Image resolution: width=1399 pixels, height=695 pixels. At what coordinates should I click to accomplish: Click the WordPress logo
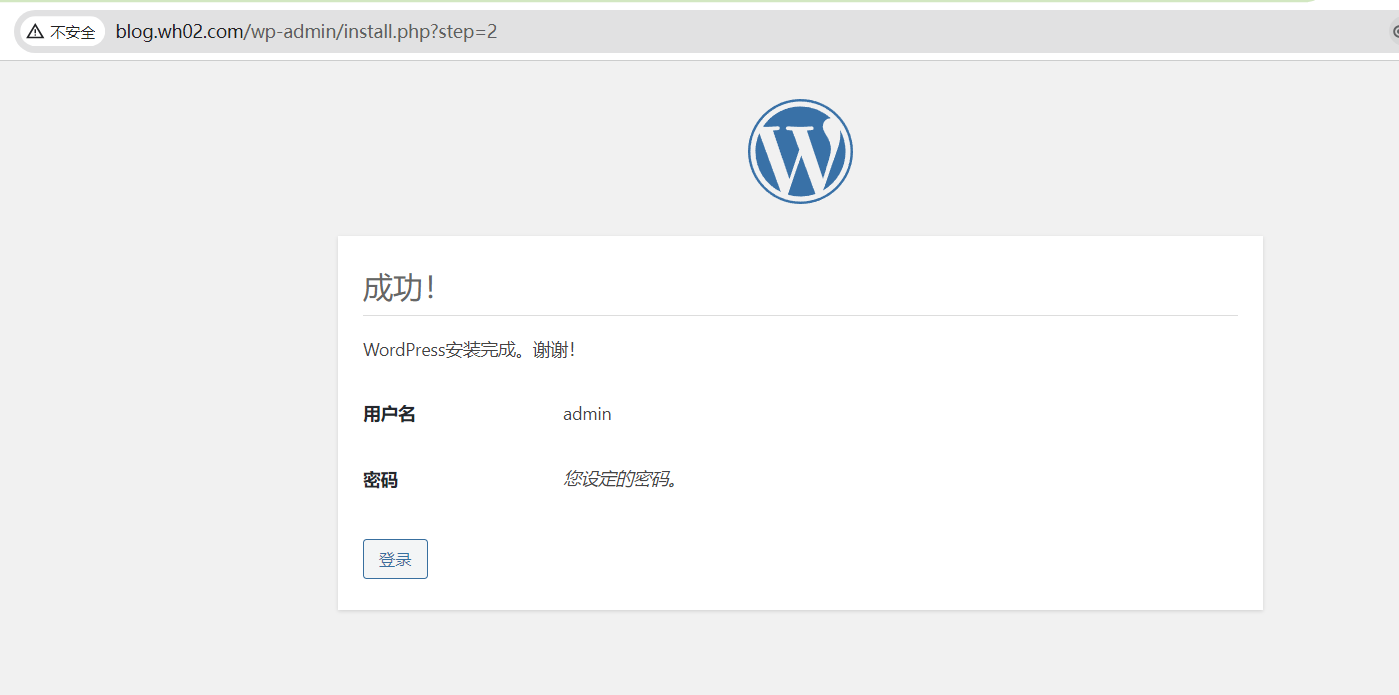point(800,151)
